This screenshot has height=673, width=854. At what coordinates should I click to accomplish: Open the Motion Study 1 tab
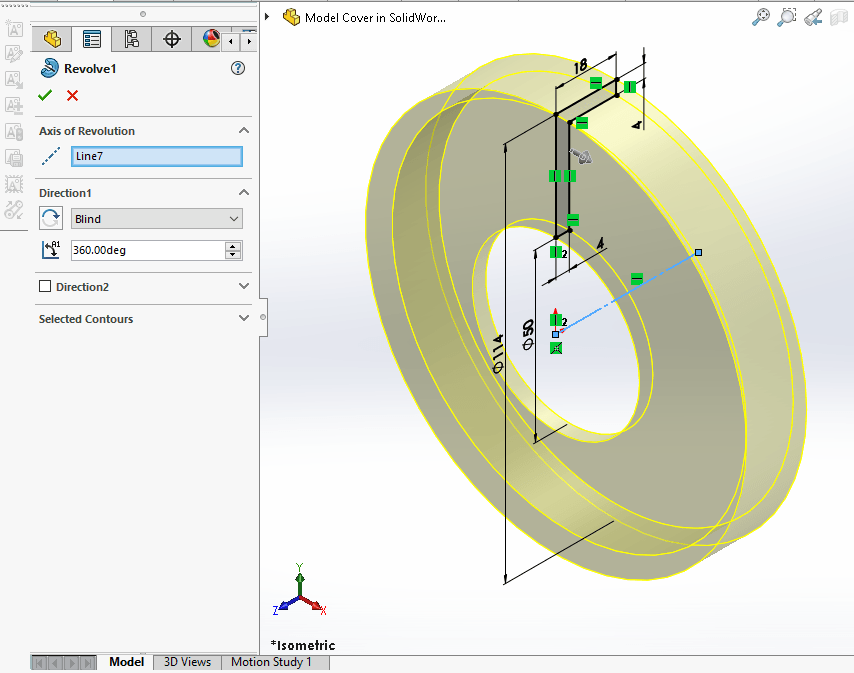(x=271, y=662)
